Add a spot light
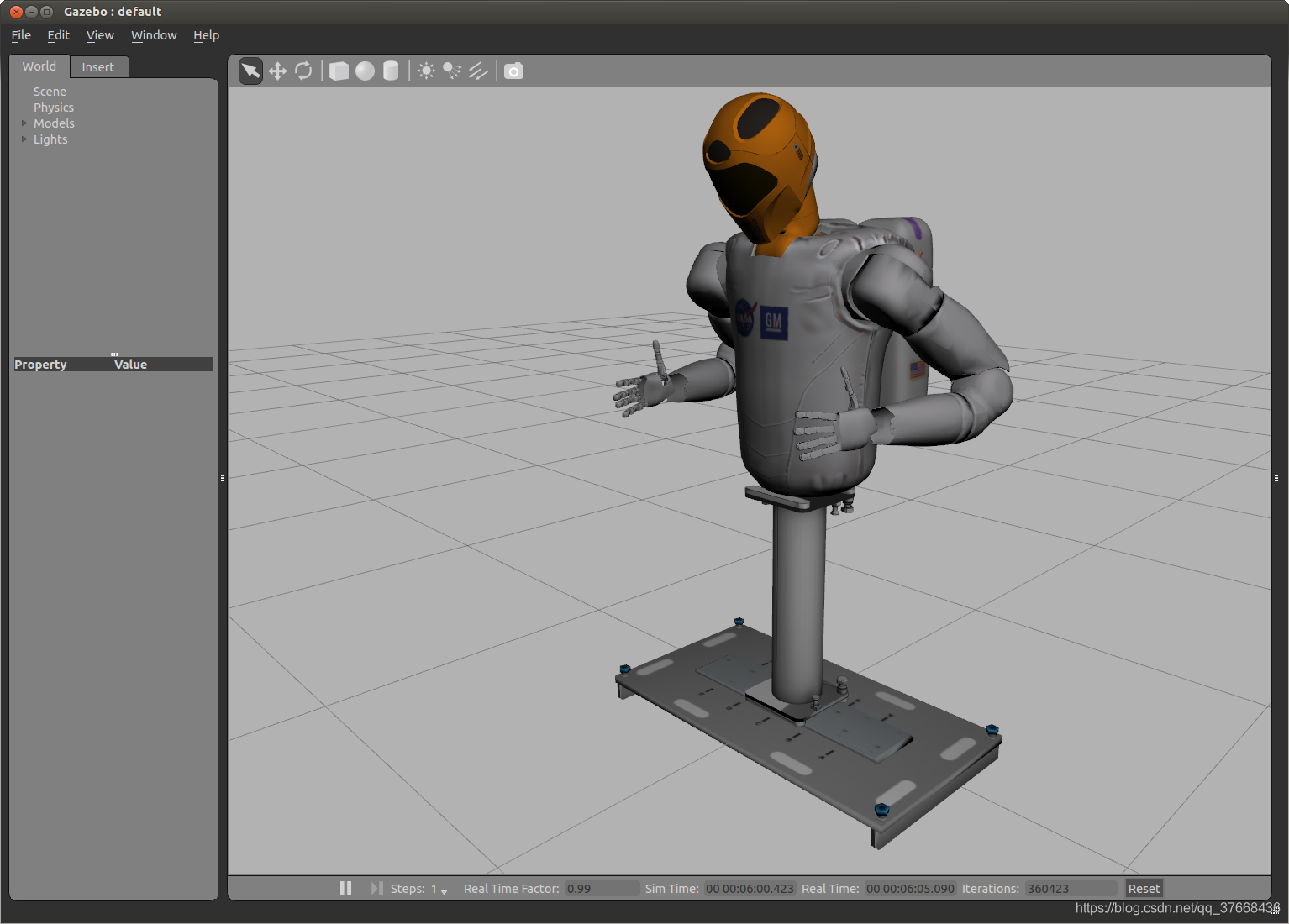The image size is (1289, 924). (452, 71)
